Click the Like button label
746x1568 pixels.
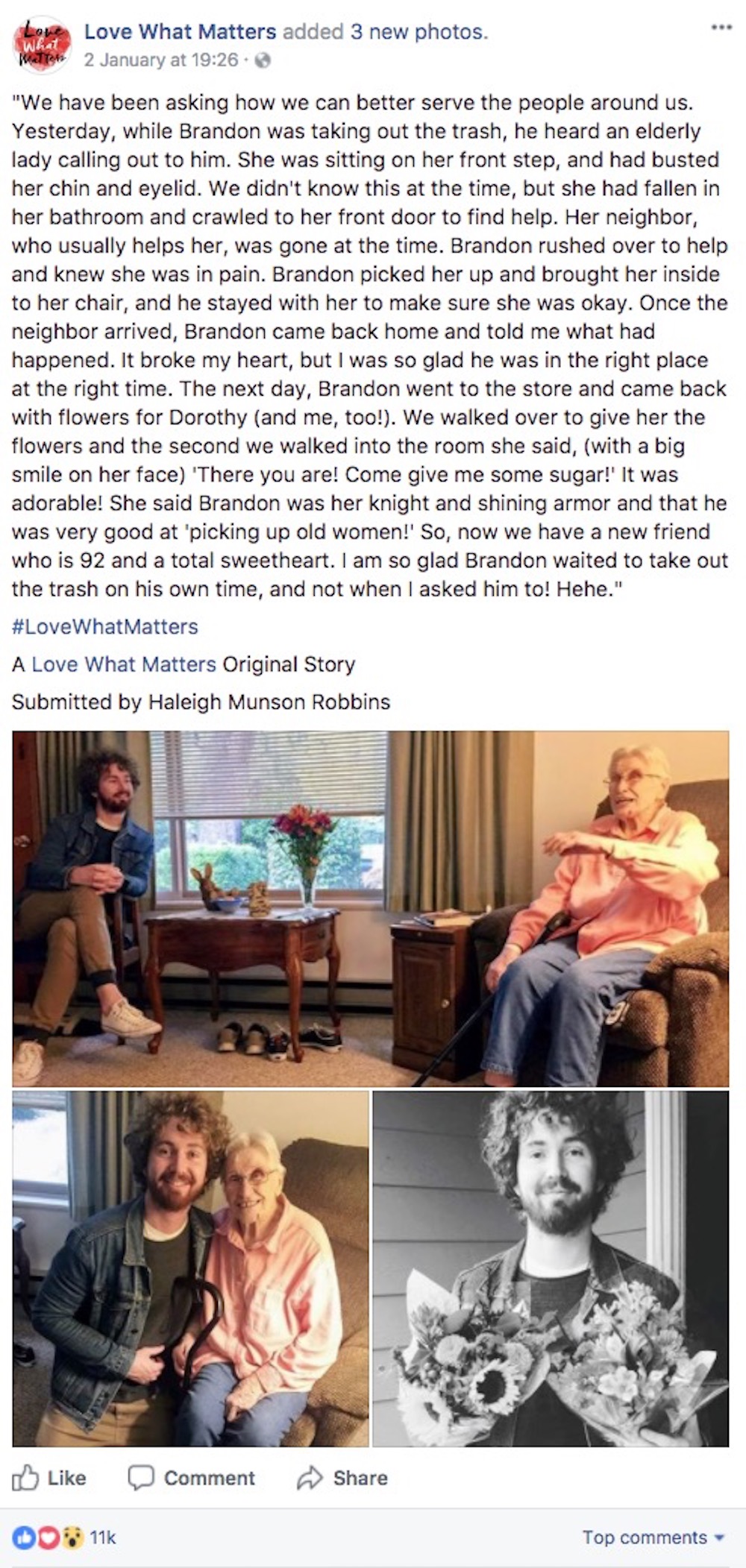click(66, 1478)
